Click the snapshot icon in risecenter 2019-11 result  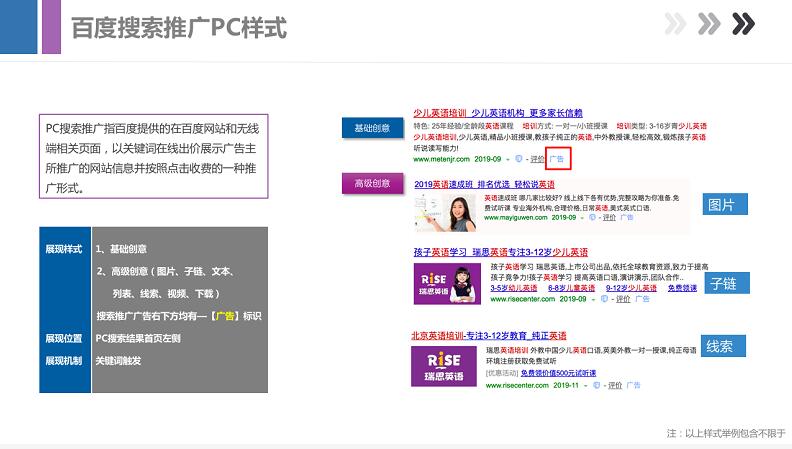click(x=598, y=384)
